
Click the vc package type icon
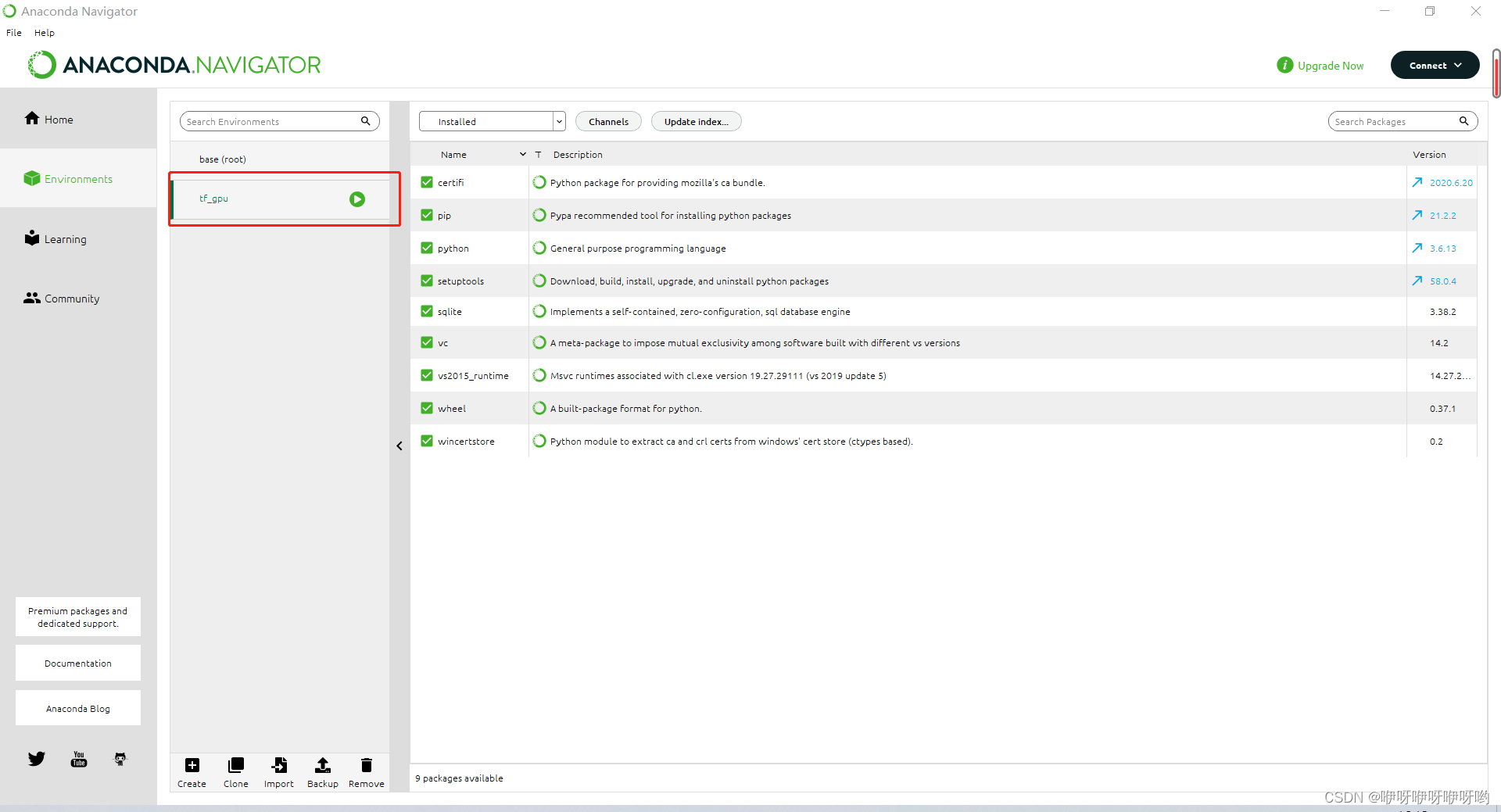(539, 342)
